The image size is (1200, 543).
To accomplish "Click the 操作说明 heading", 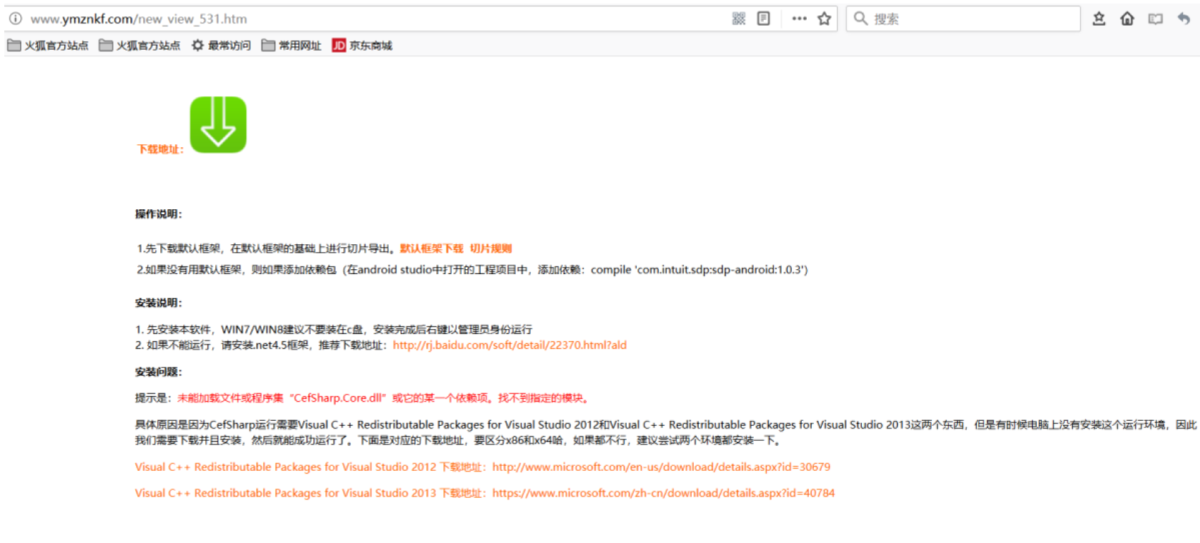I will pyautogui.click(x=159, y=214).
